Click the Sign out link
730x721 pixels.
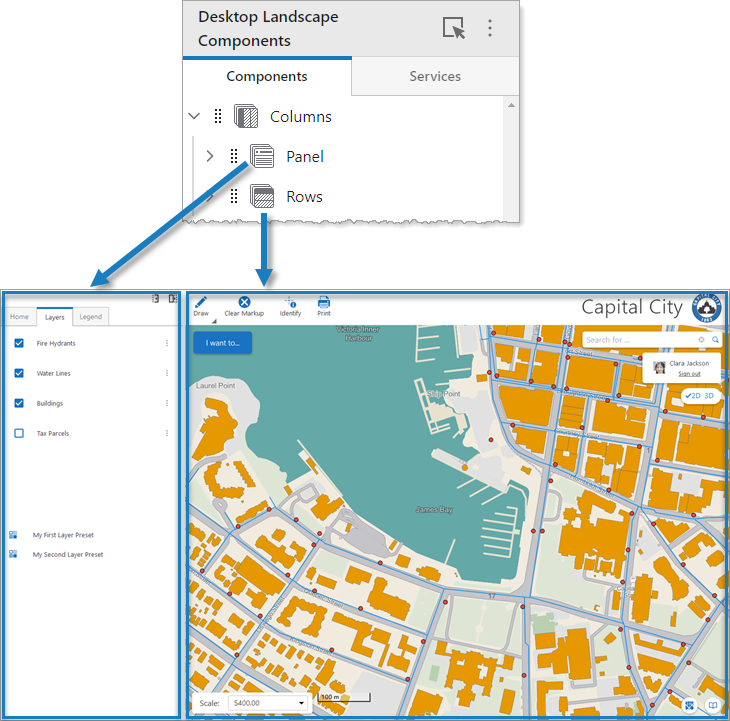[689, 374]
